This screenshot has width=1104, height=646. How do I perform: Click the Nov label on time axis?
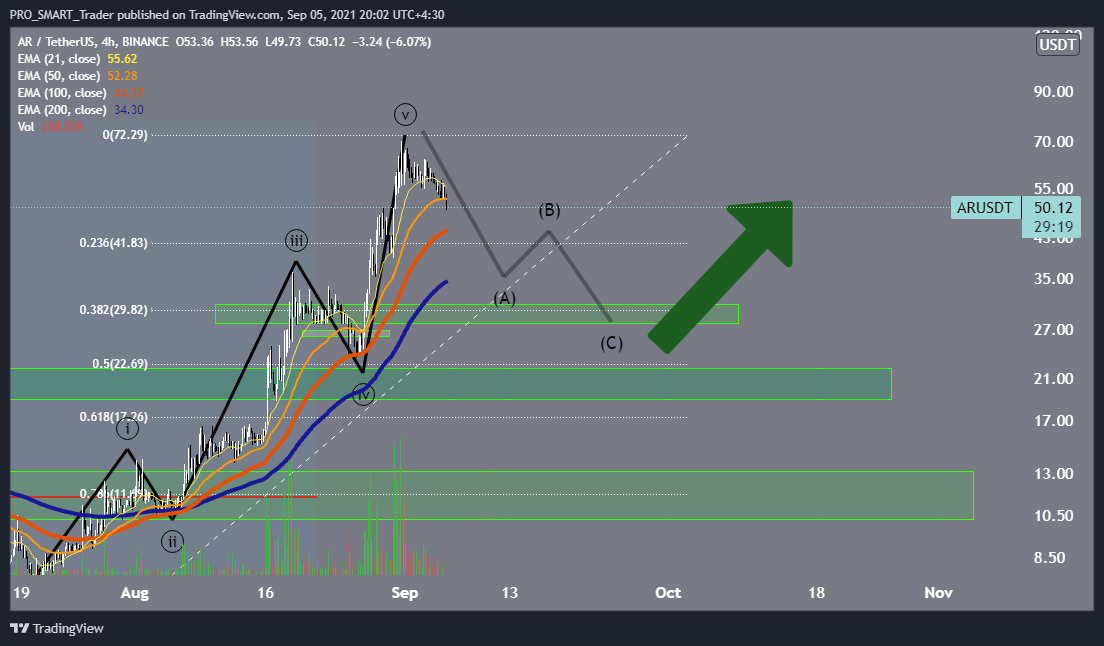point(938,593)
